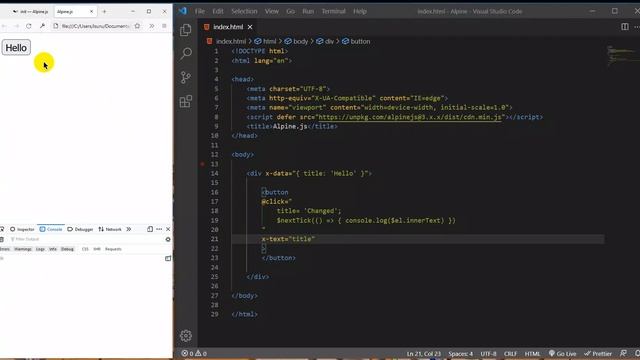The width and height of the screenshot is (640, 360).
Task: Change end of line sequence CRLF
Action: 511,353
